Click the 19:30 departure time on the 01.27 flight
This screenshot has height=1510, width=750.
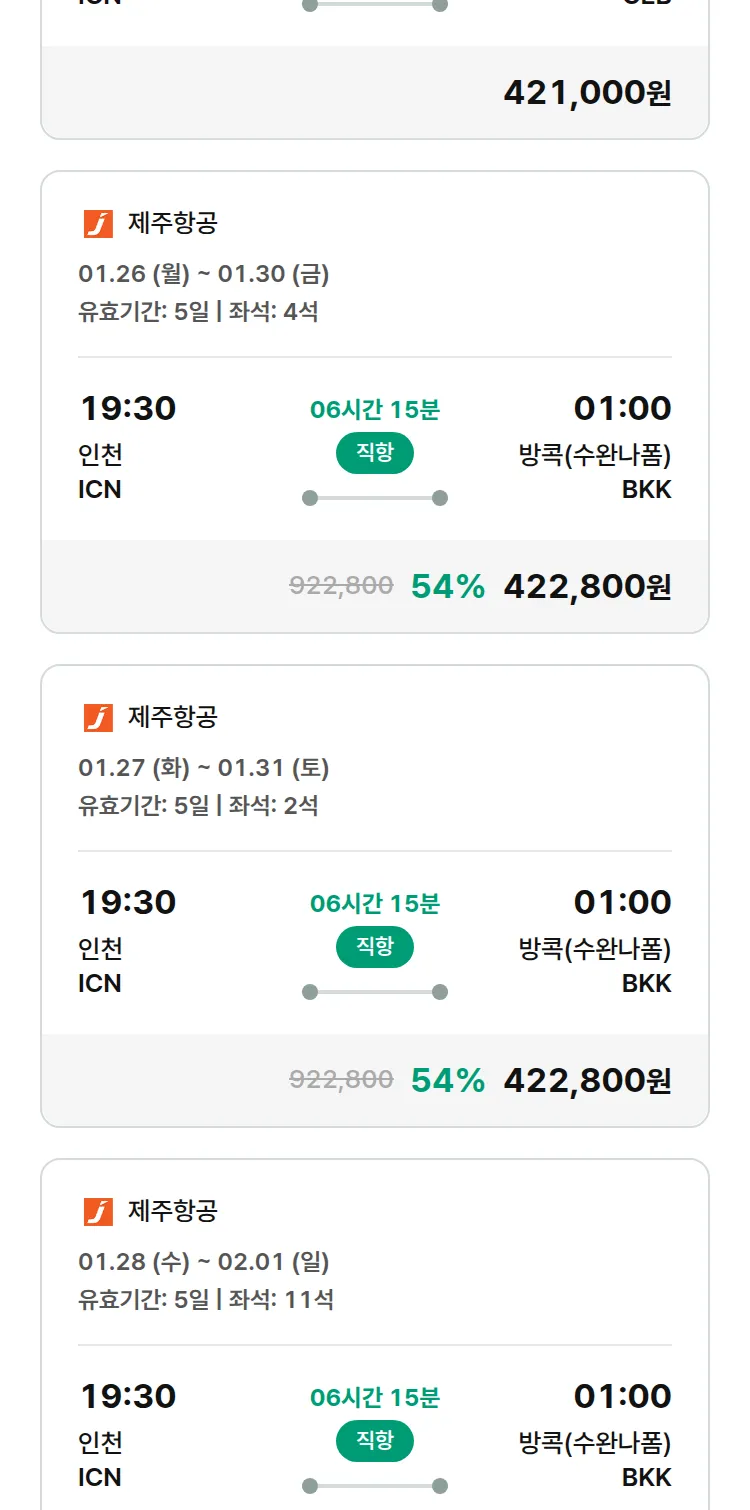pos(128,902)
